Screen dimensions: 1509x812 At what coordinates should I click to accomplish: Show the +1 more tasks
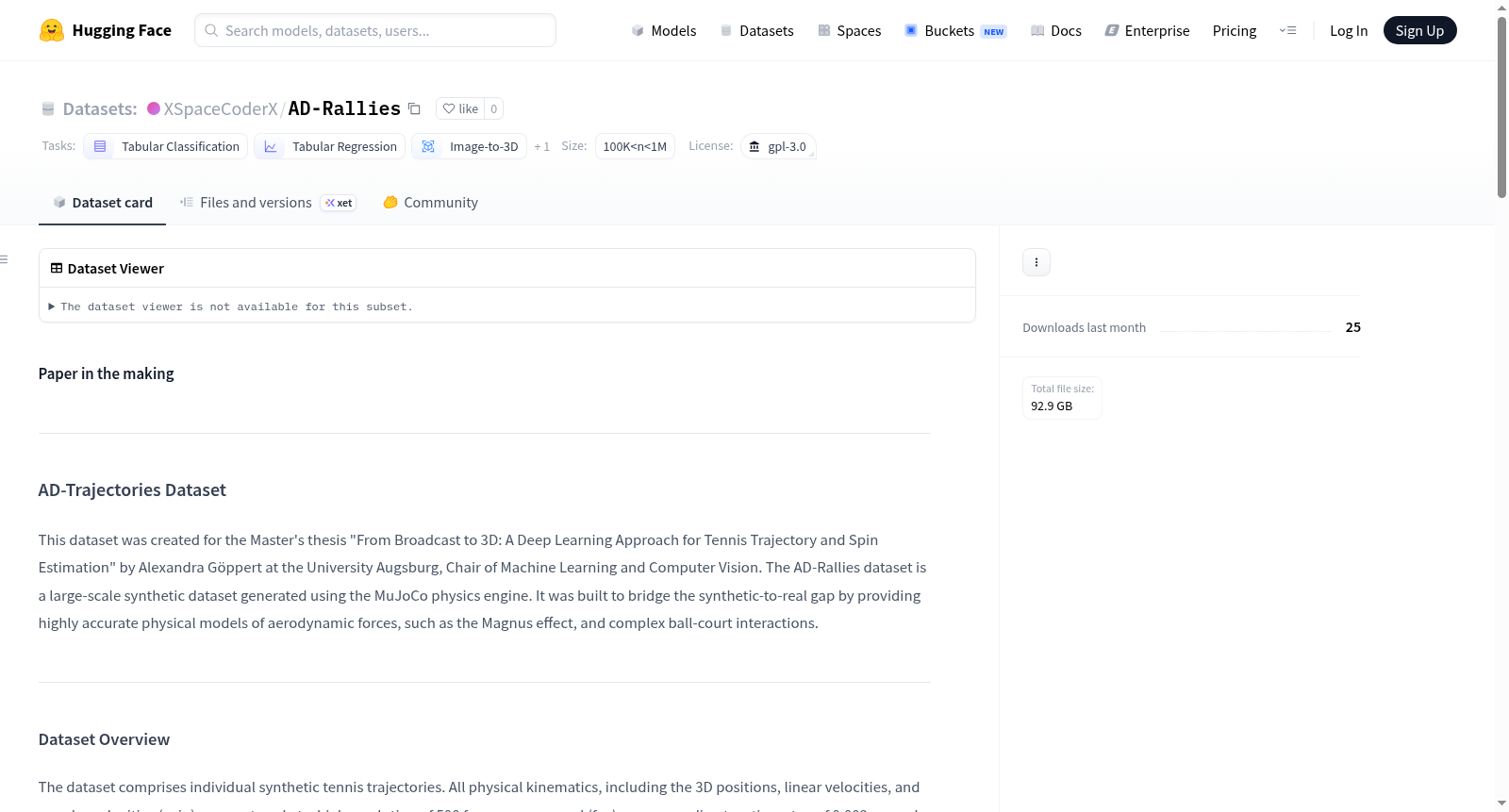(541, 146)
